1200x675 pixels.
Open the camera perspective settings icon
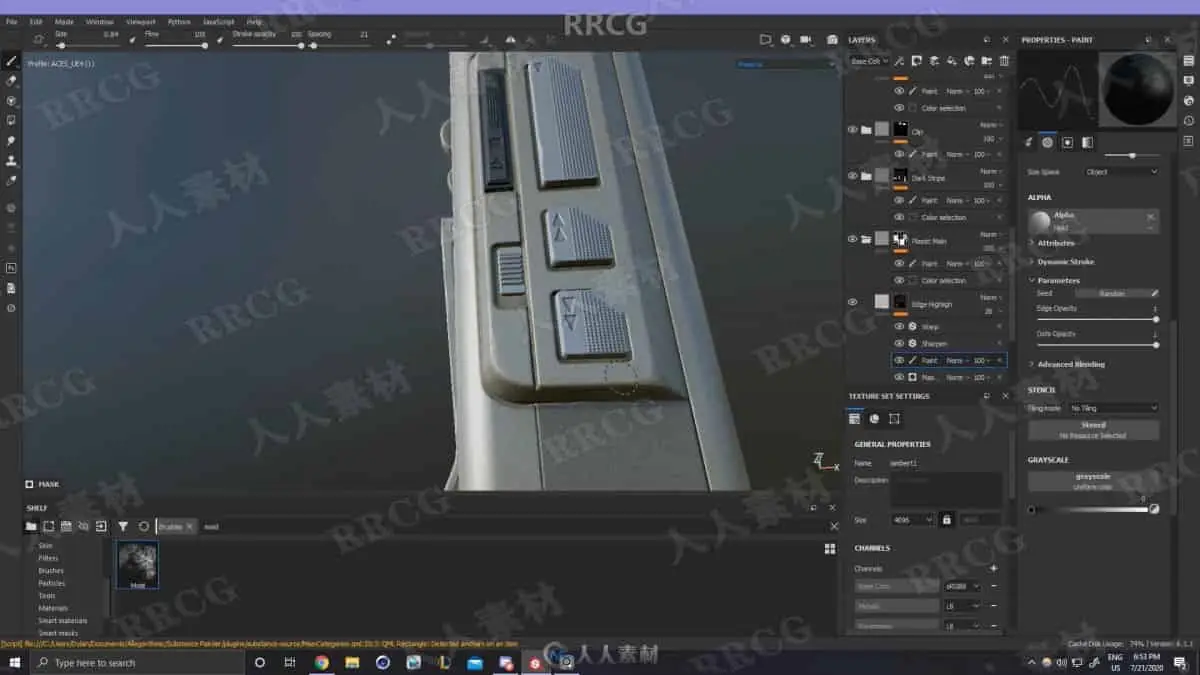click(x=766, y=40)
